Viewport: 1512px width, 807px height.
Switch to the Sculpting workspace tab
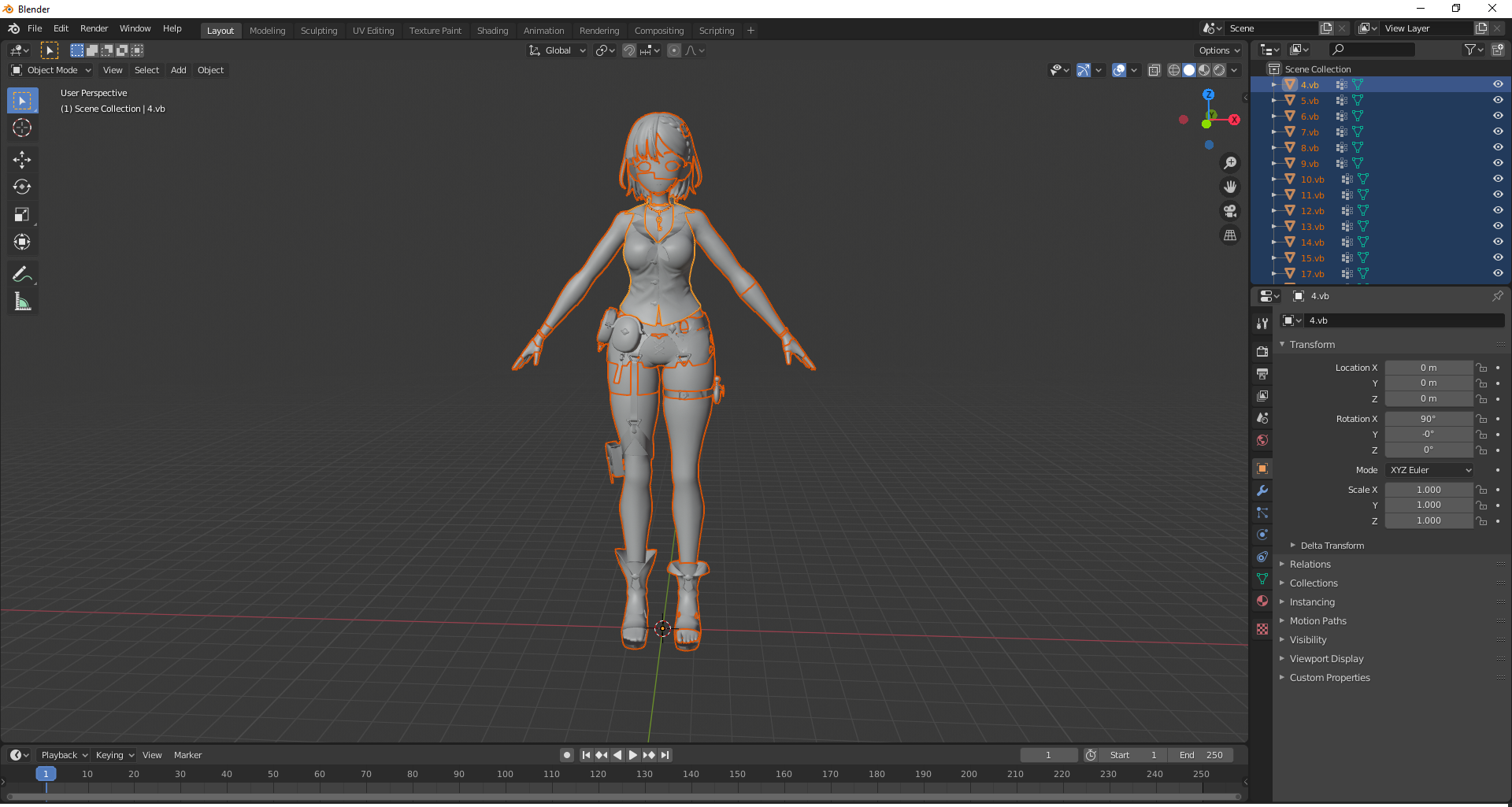(x=319, y=31)
